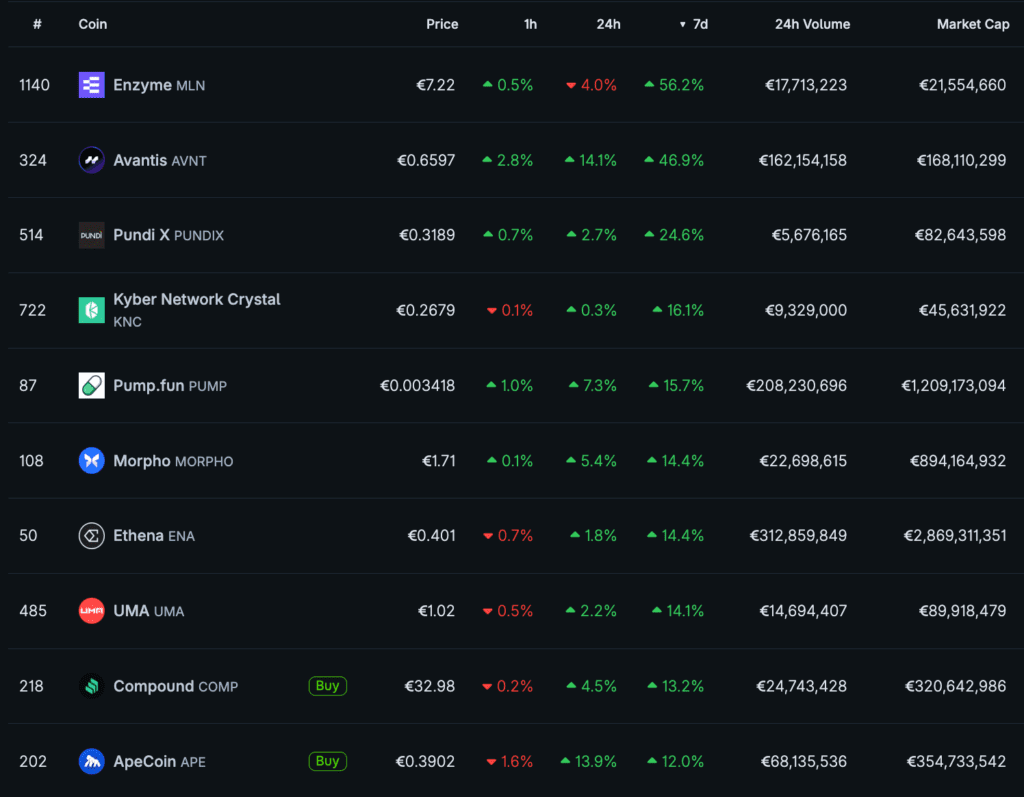Screen dimensions: 1024x797
Task: Click the Pundi X logo icon
Action: [91, 235]
